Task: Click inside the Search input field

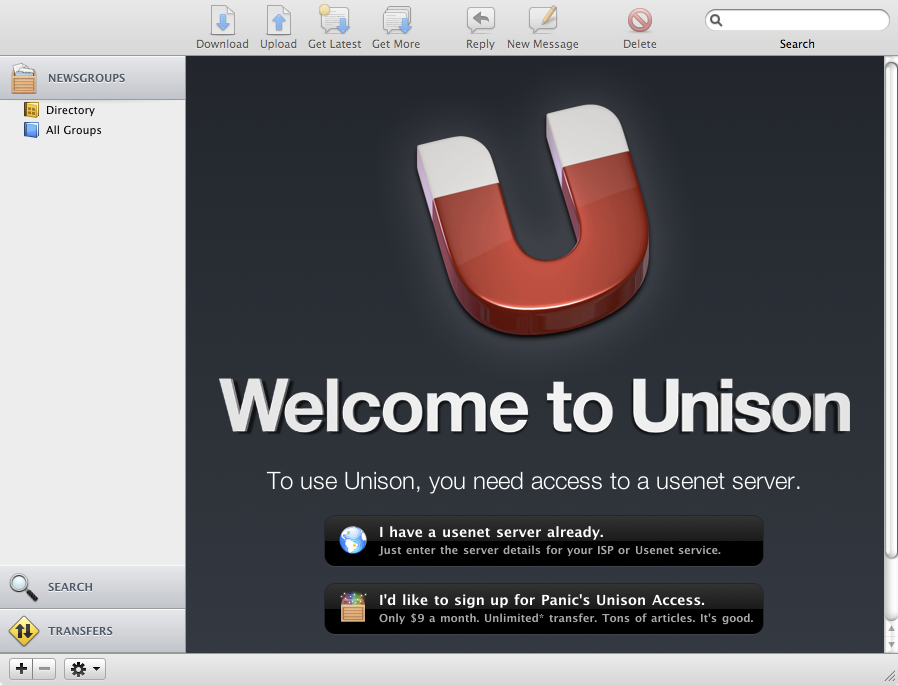Action: (805, 20)
